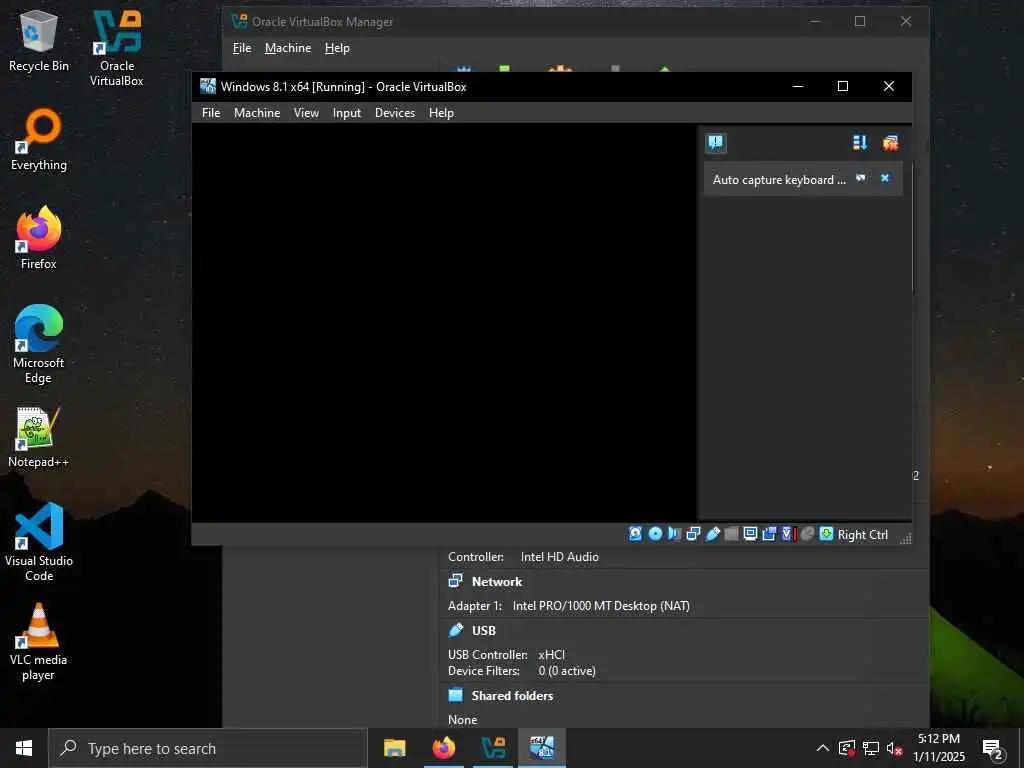Click the delete all notifications icon
Viewport: 1024px width, 768px height.
(x=890, y=143)
